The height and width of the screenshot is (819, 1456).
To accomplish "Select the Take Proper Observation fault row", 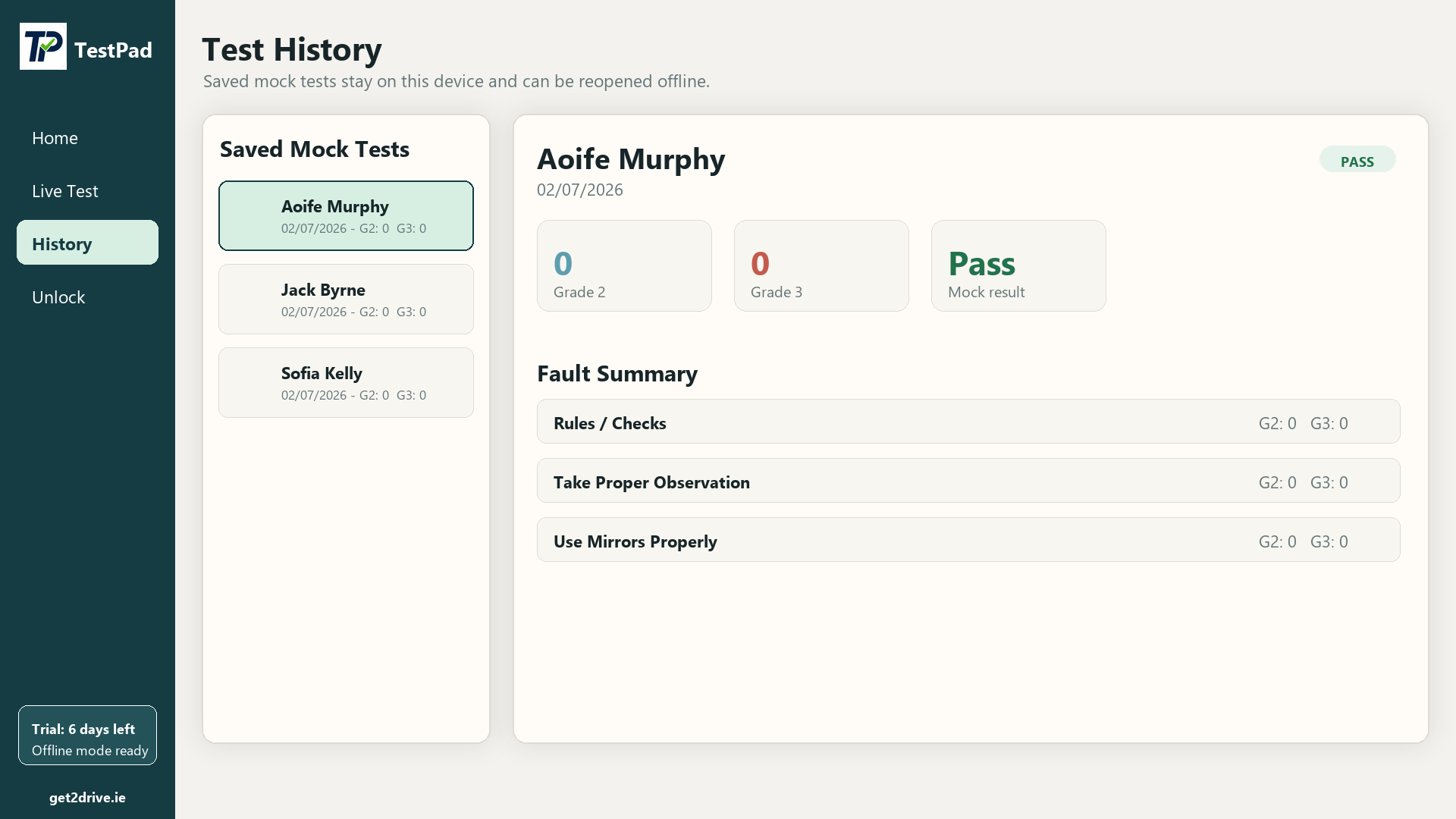I will (x=968, y=481).
